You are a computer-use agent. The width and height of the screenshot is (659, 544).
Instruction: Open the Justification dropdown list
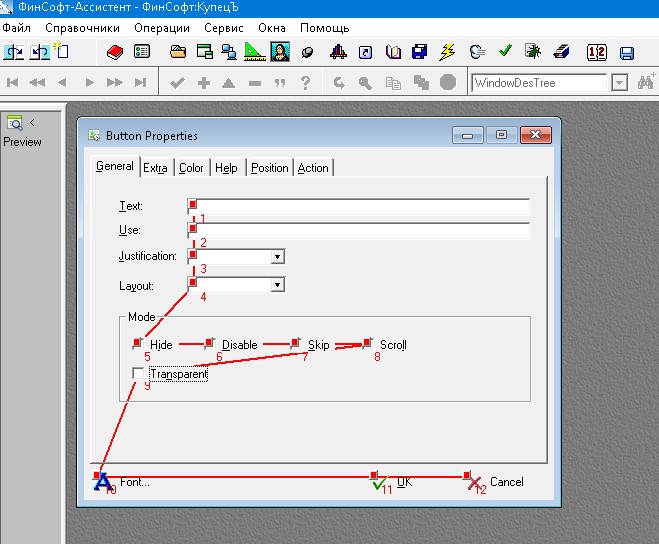tap(277, 257)
